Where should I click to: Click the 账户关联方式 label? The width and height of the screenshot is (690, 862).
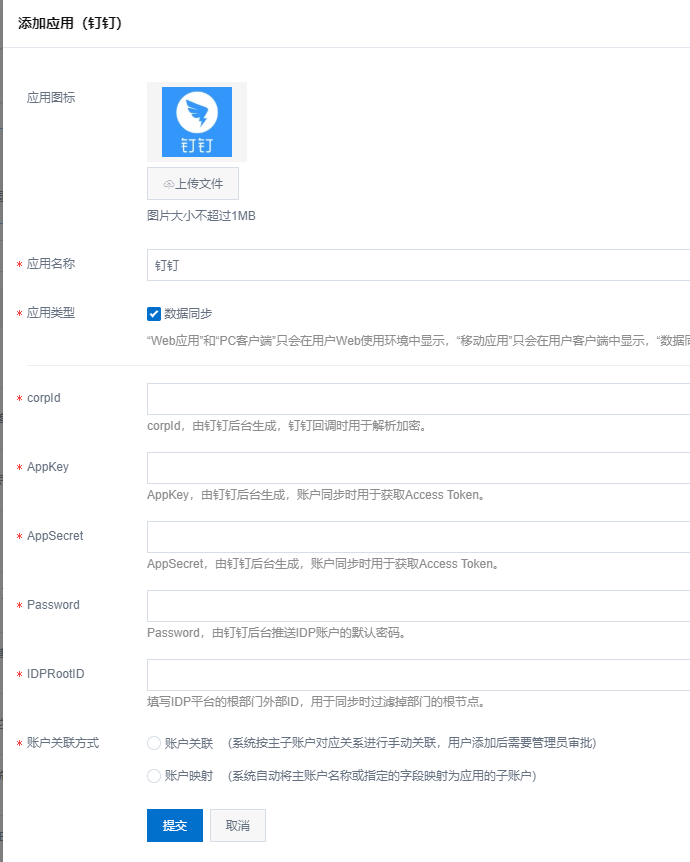[63, 743]
